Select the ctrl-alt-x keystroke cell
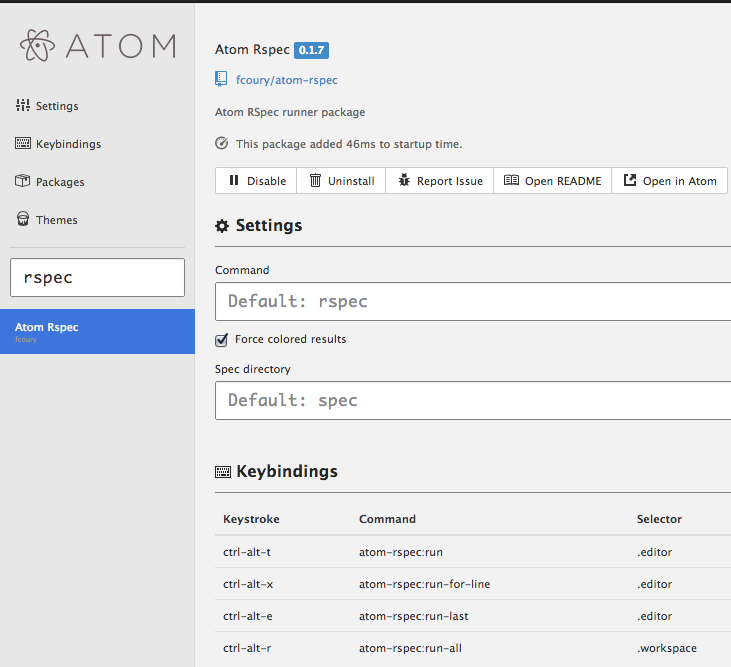Screen dimensions: 731x667 (248, 584)
